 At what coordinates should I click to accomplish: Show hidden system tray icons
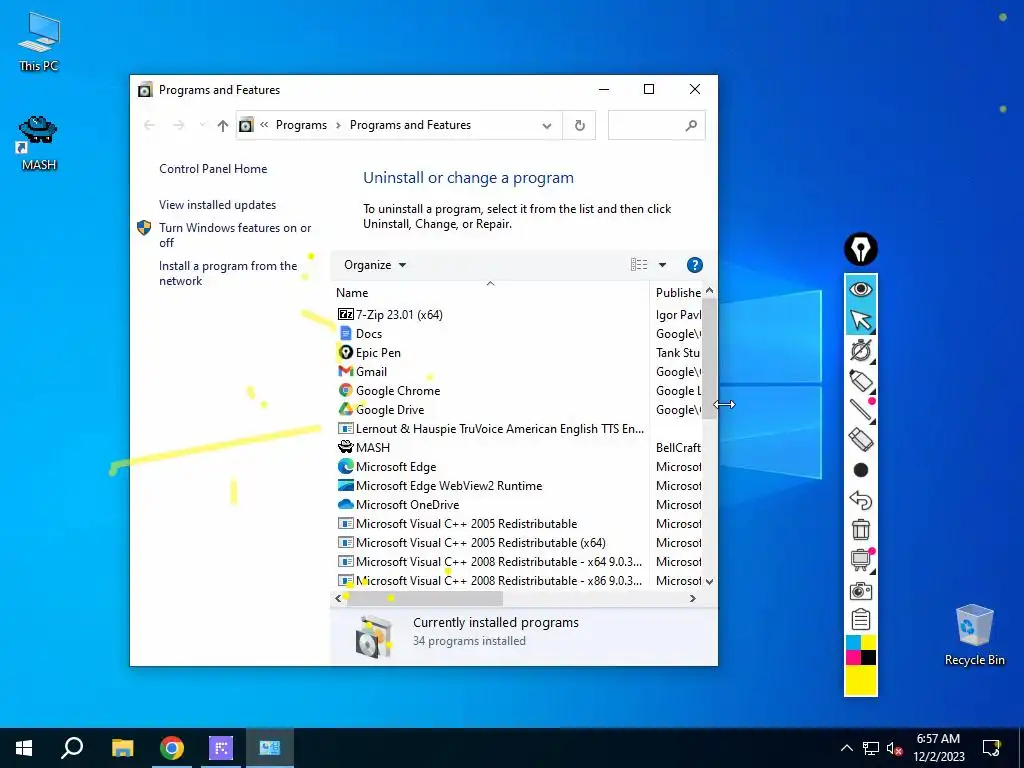(x=846, y=748)
